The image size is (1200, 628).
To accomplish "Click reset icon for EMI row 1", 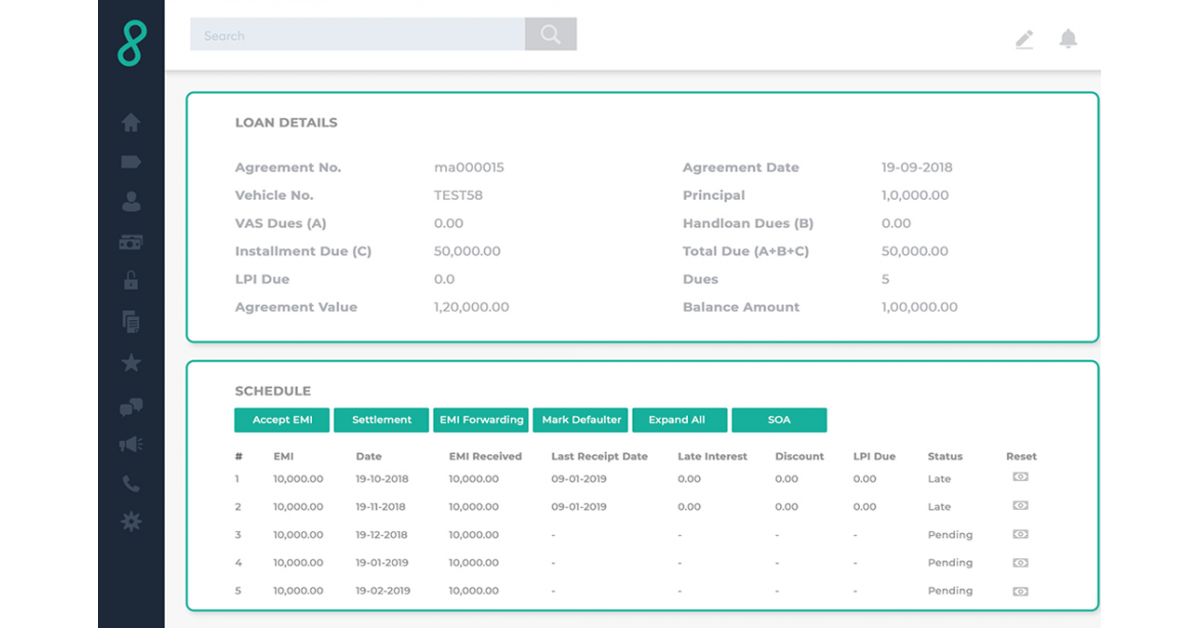I will 1020,478.
